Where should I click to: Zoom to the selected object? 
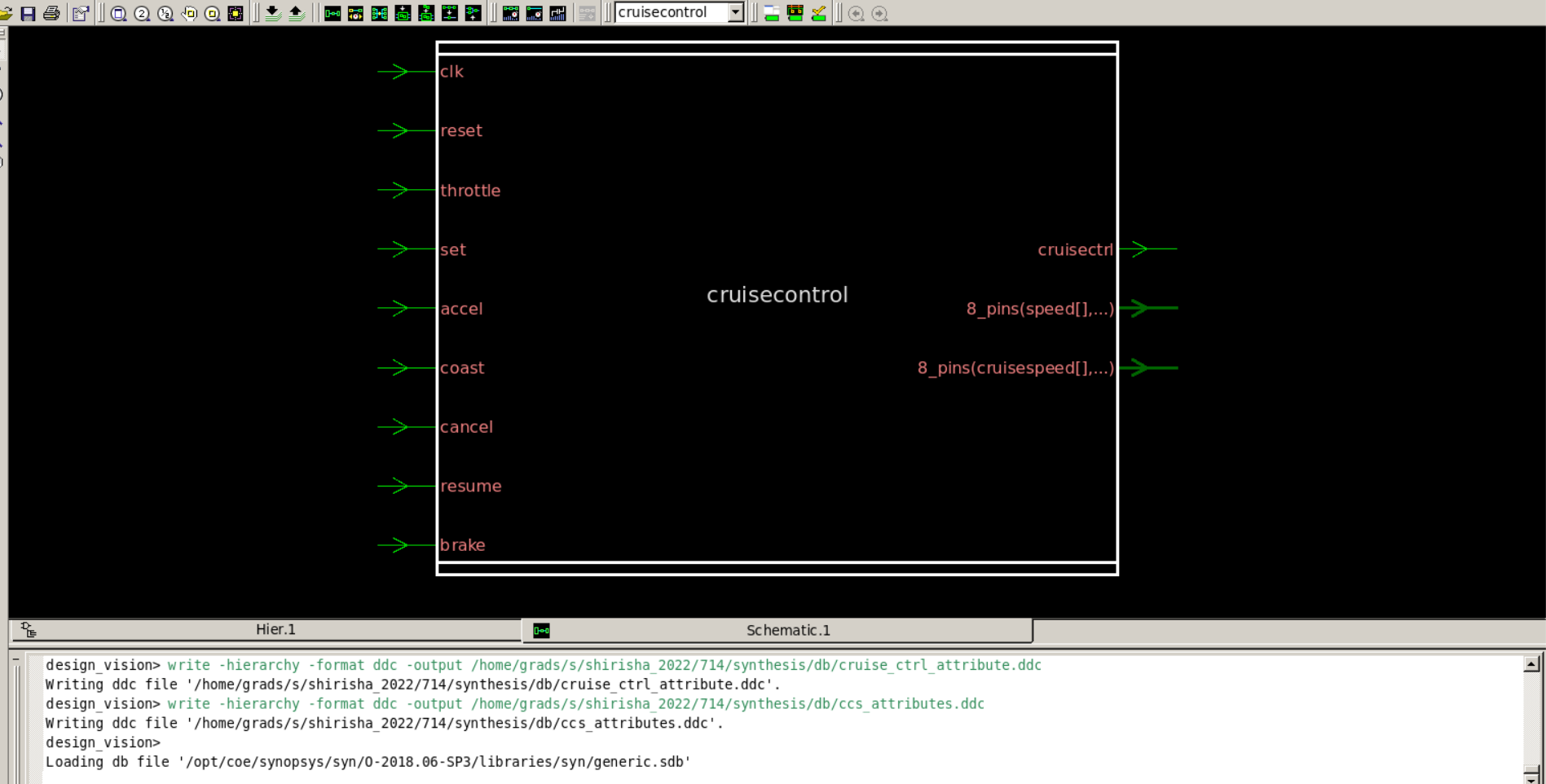point(212,12)
